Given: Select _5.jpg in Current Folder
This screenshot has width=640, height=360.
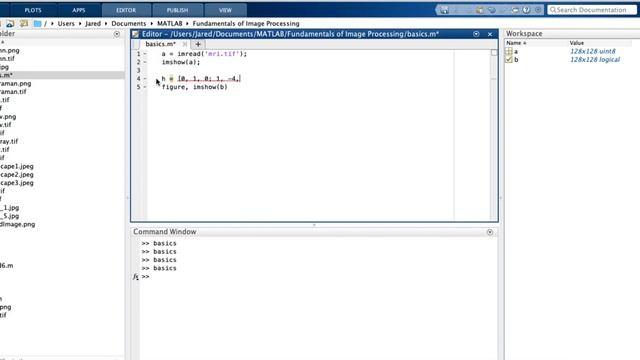Looking at the screenshot, I should (x=9, y=216).
